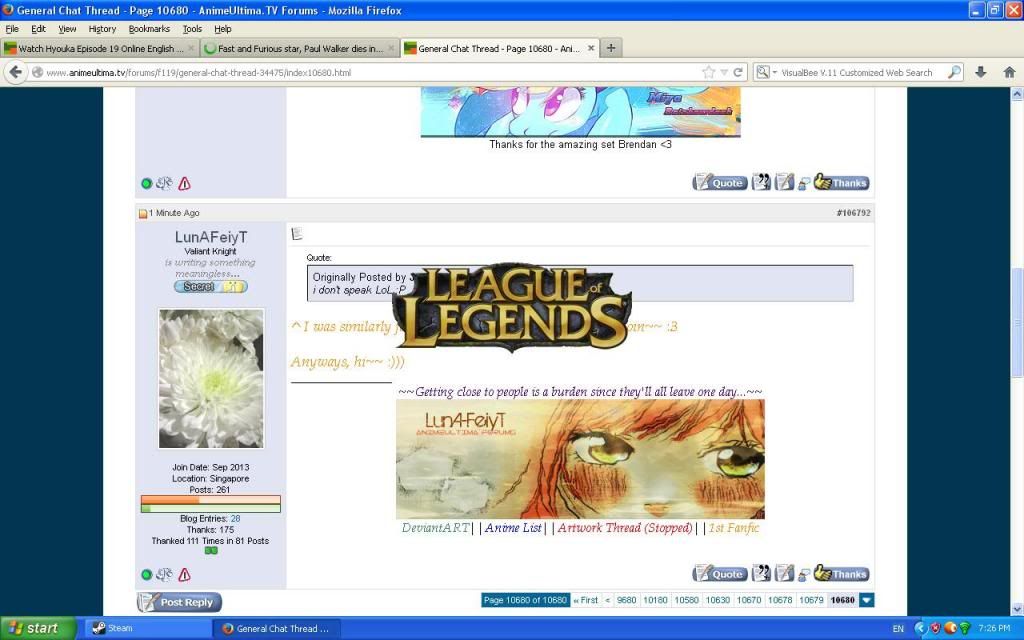This screenshot has width=1024, height=640.
Task: Reload the page with the refresh icon
Action: 739,72
